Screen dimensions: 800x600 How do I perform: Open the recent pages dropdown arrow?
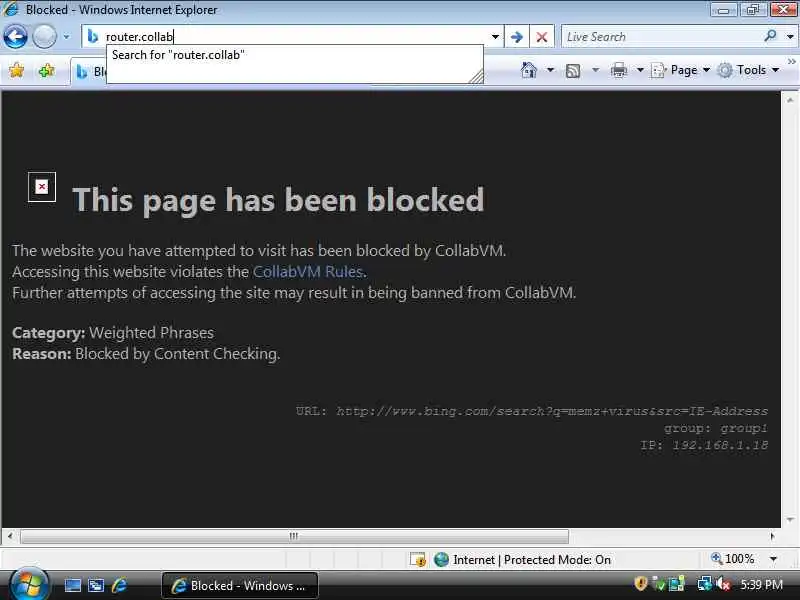pyautogui.click(x=66, y=37)
